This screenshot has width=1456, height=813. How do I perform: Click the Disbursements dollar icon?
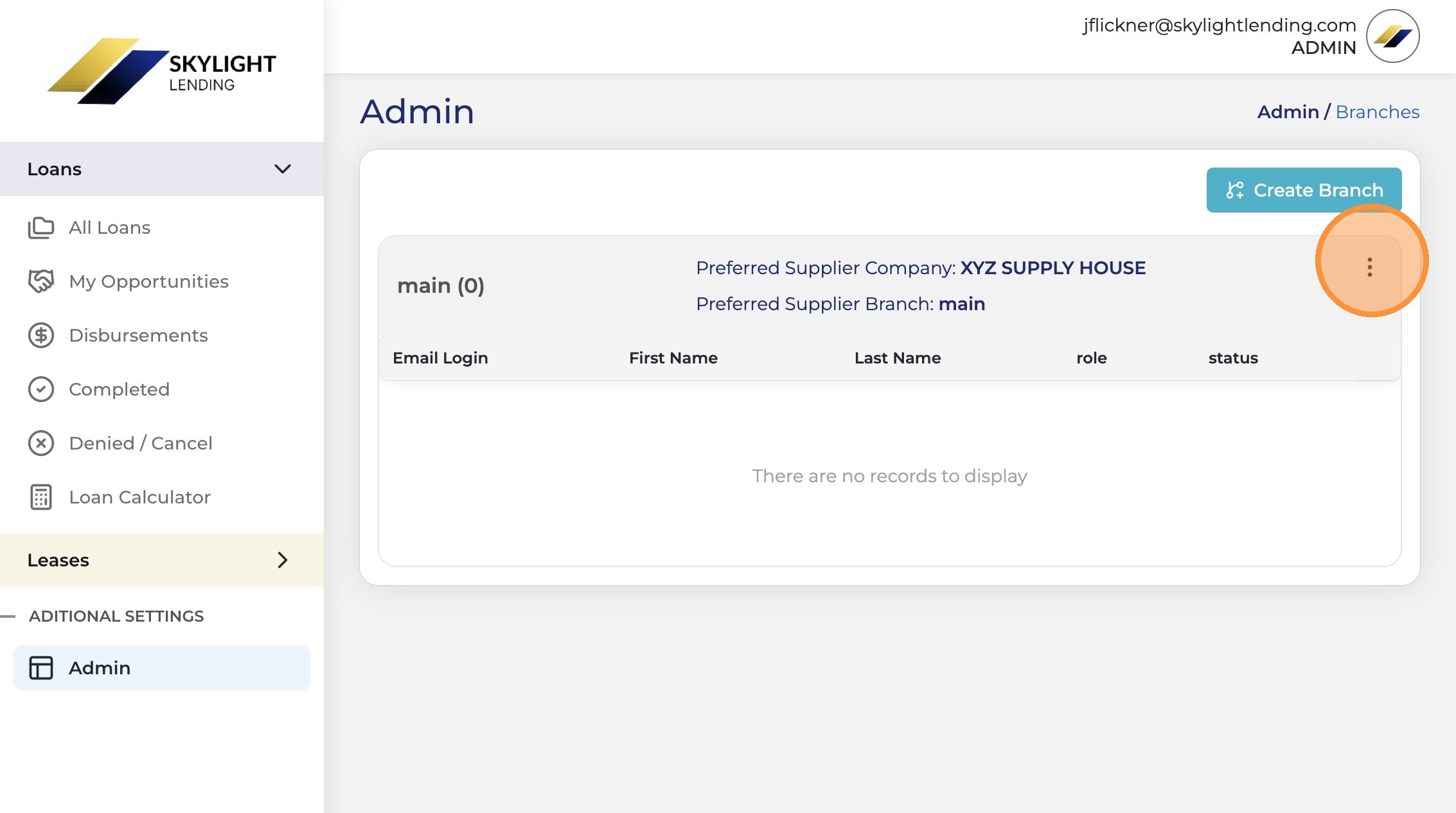(41, 335)
